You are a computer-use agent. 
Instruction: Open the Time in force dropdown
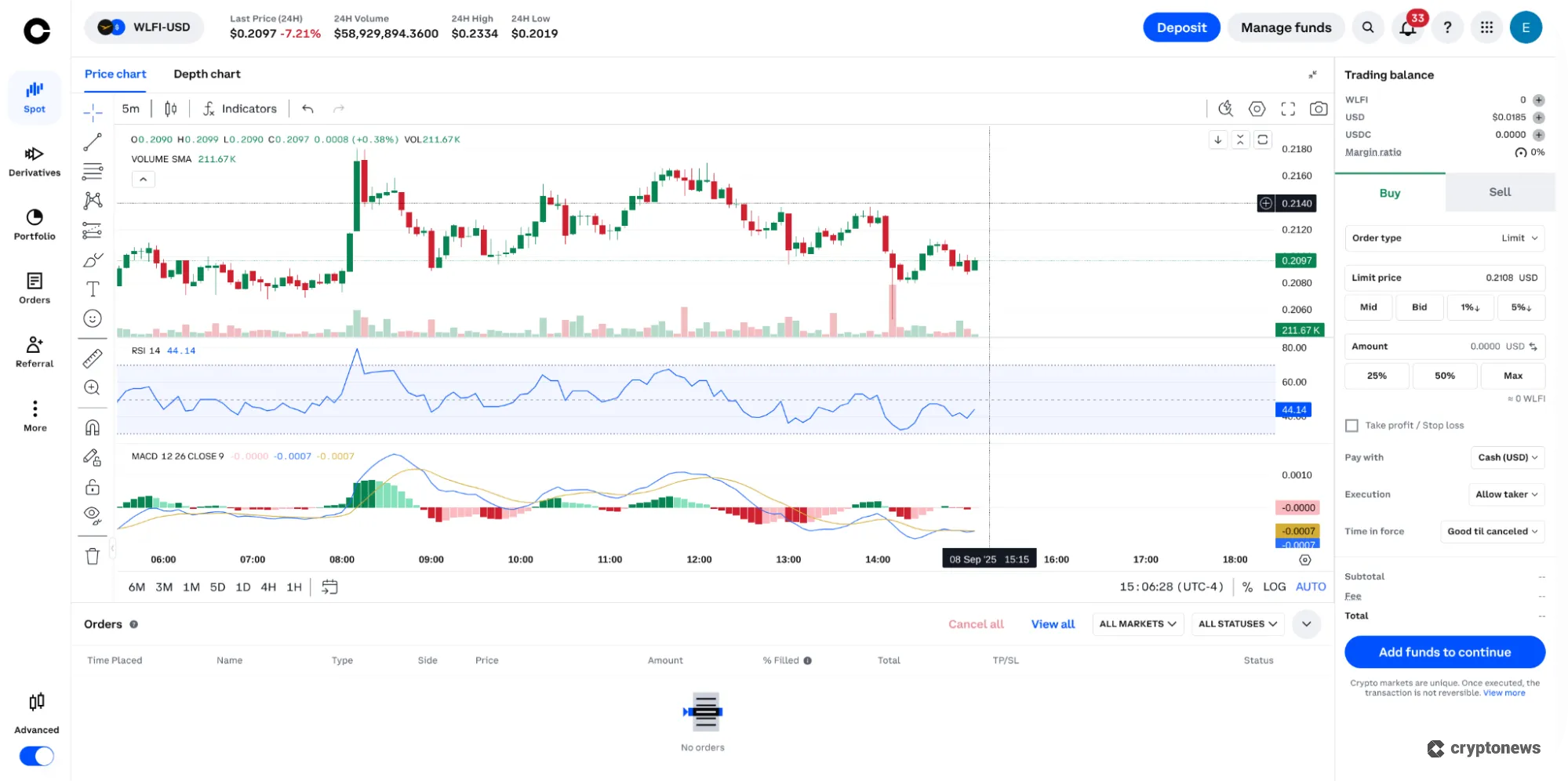coord(1492,531)
